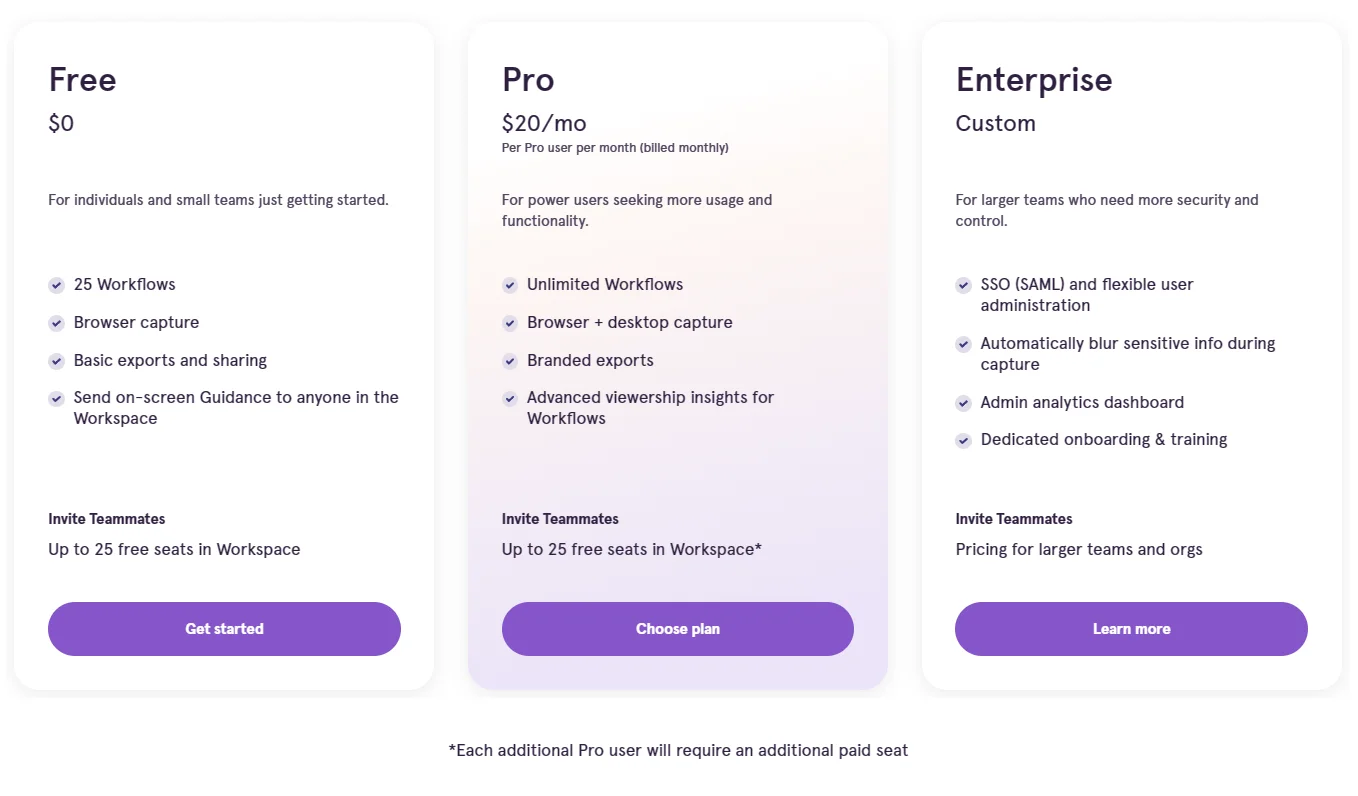
Task: Click the Enterprise plan heading
Action: [1034, 80]
